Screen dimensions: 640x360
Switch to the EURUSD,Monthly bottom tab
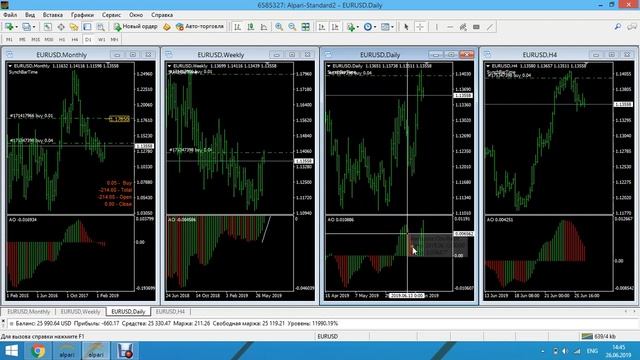coord(29,311)
